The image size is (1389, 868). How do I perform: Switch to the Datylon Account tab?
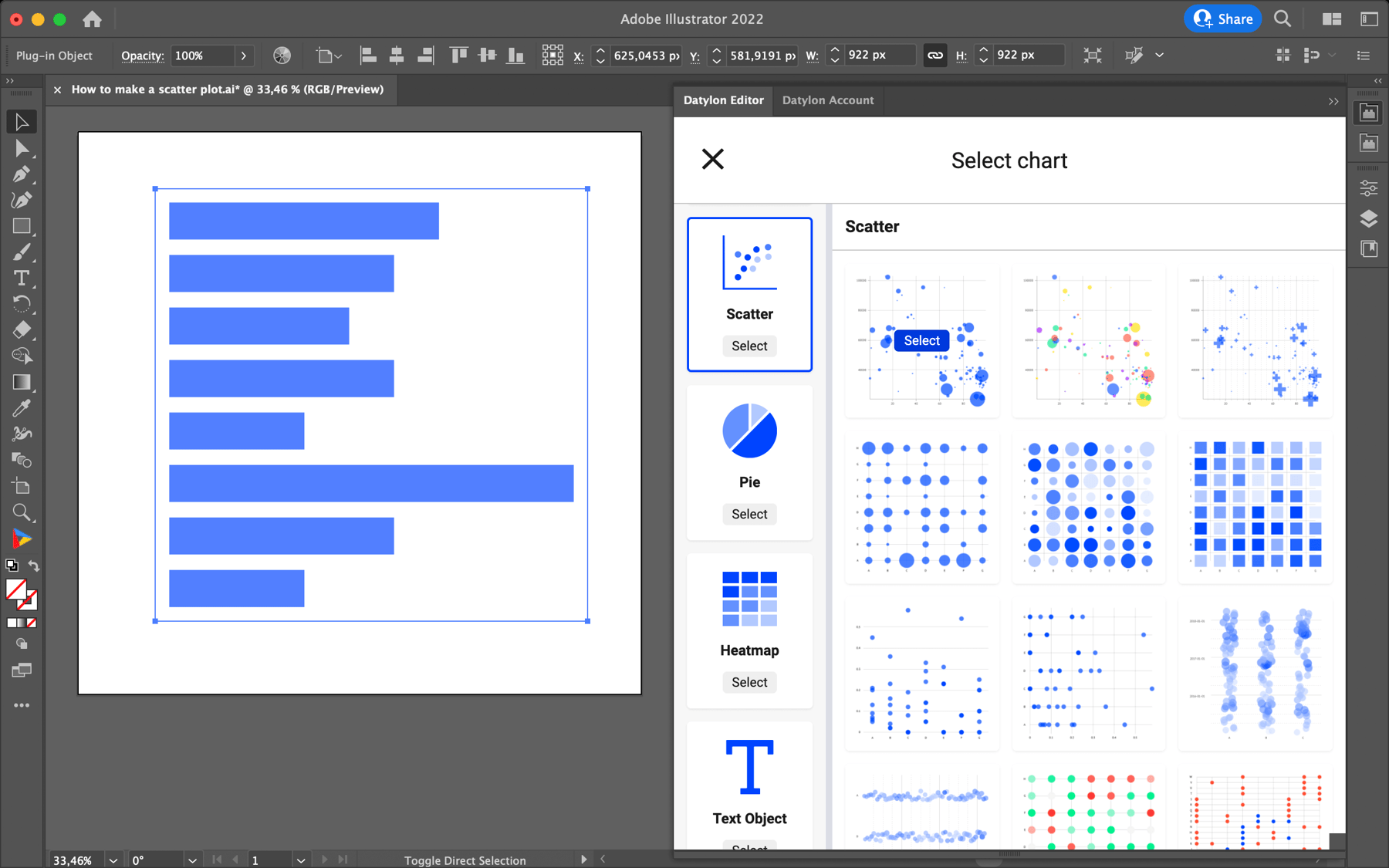tap(828, 100)
